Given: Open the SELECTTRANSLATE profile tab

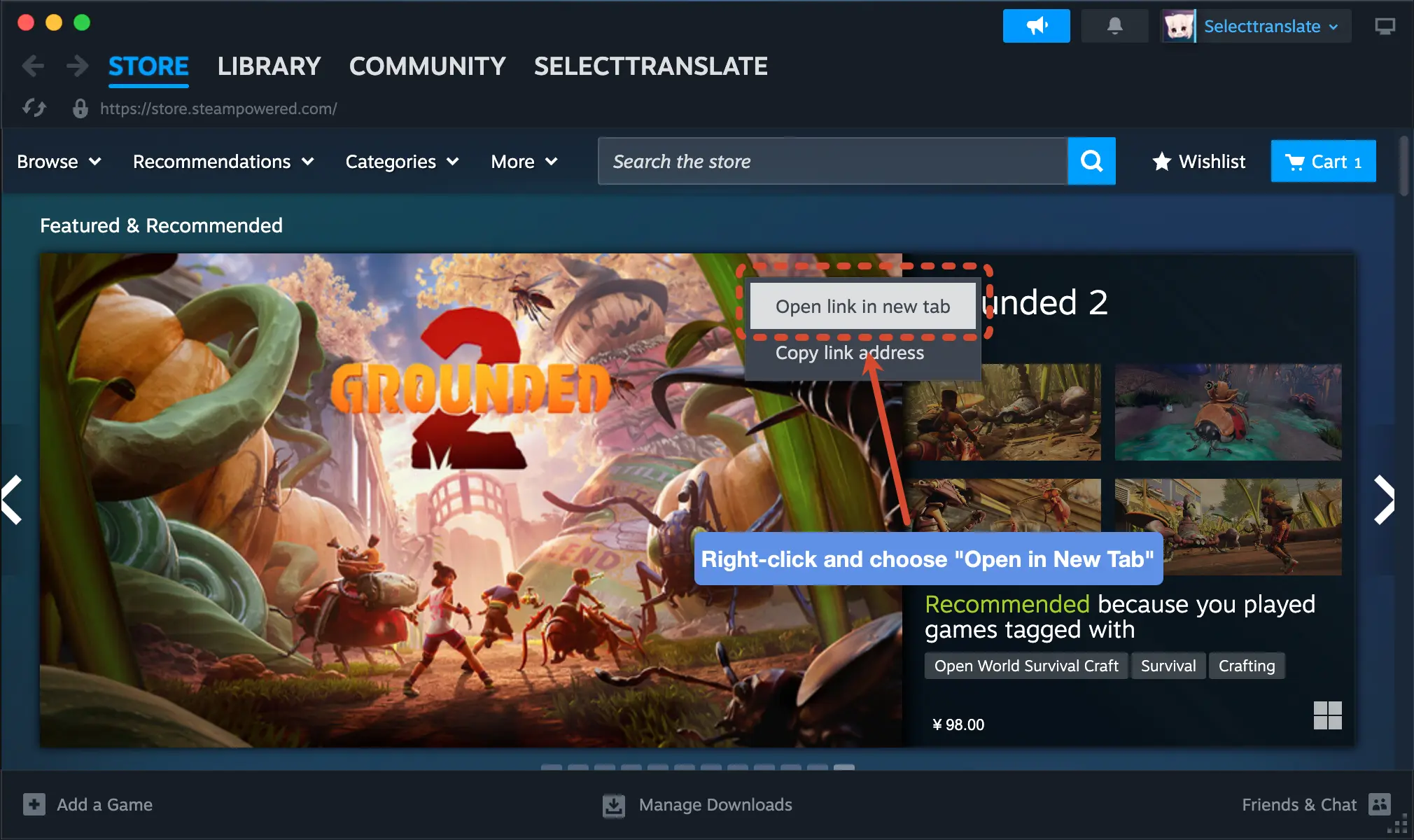Looking at the screenshot, I should click(650, 66).
